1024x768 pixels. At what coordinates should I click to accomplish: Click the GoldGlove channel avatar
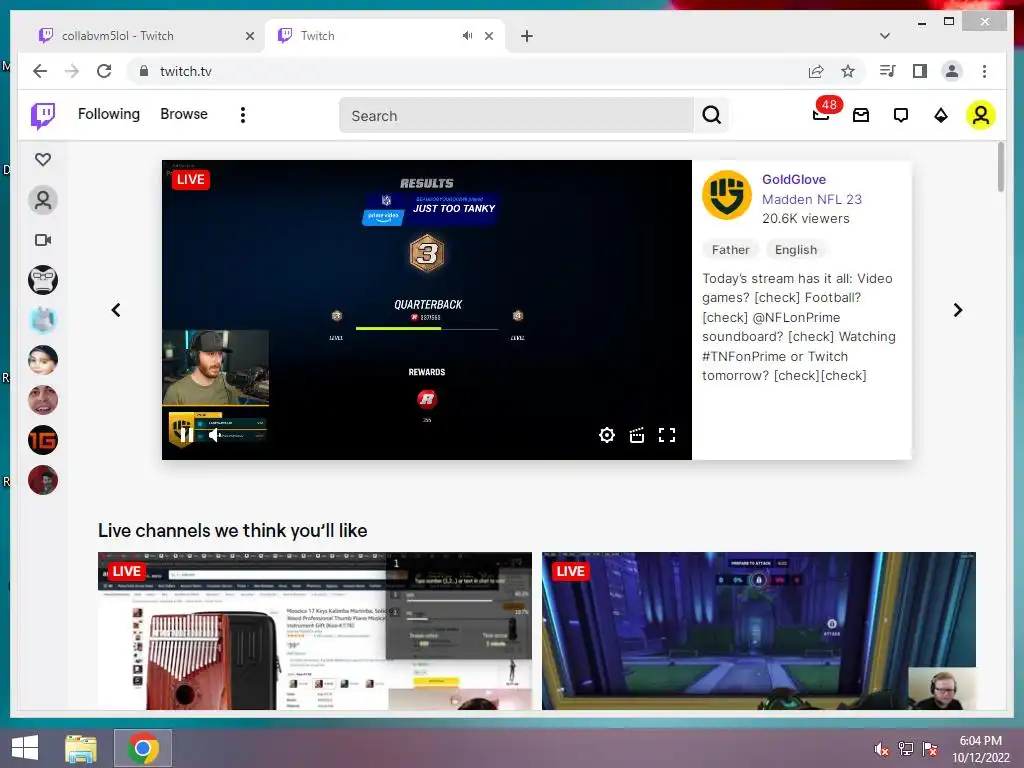tap(727, 195)
